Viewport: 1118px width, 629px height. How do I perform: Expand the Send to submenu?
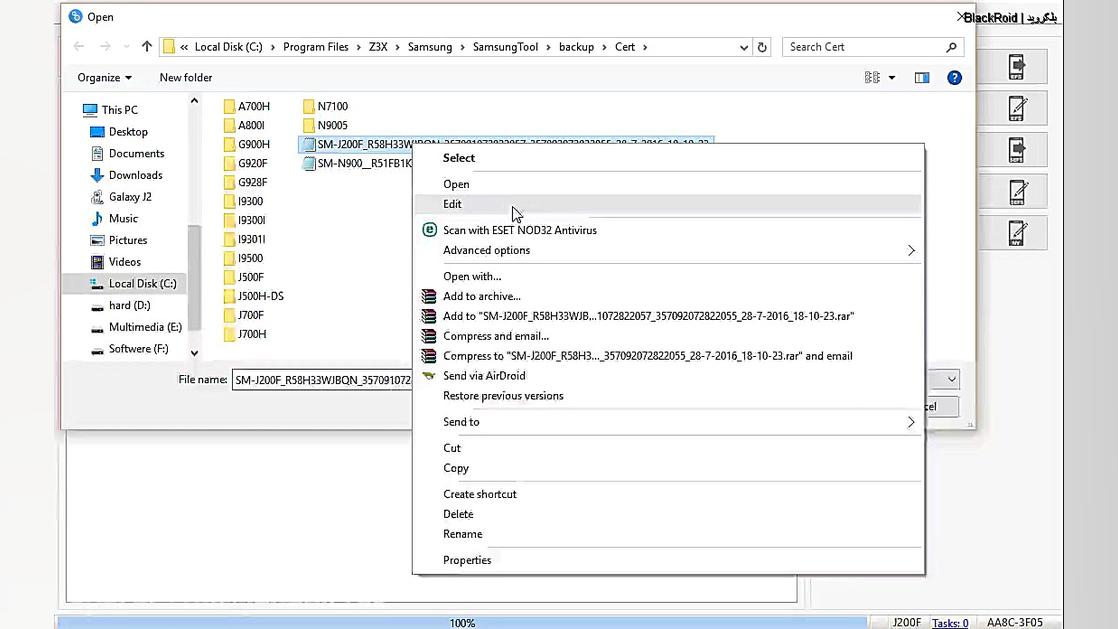coord(910,422)
